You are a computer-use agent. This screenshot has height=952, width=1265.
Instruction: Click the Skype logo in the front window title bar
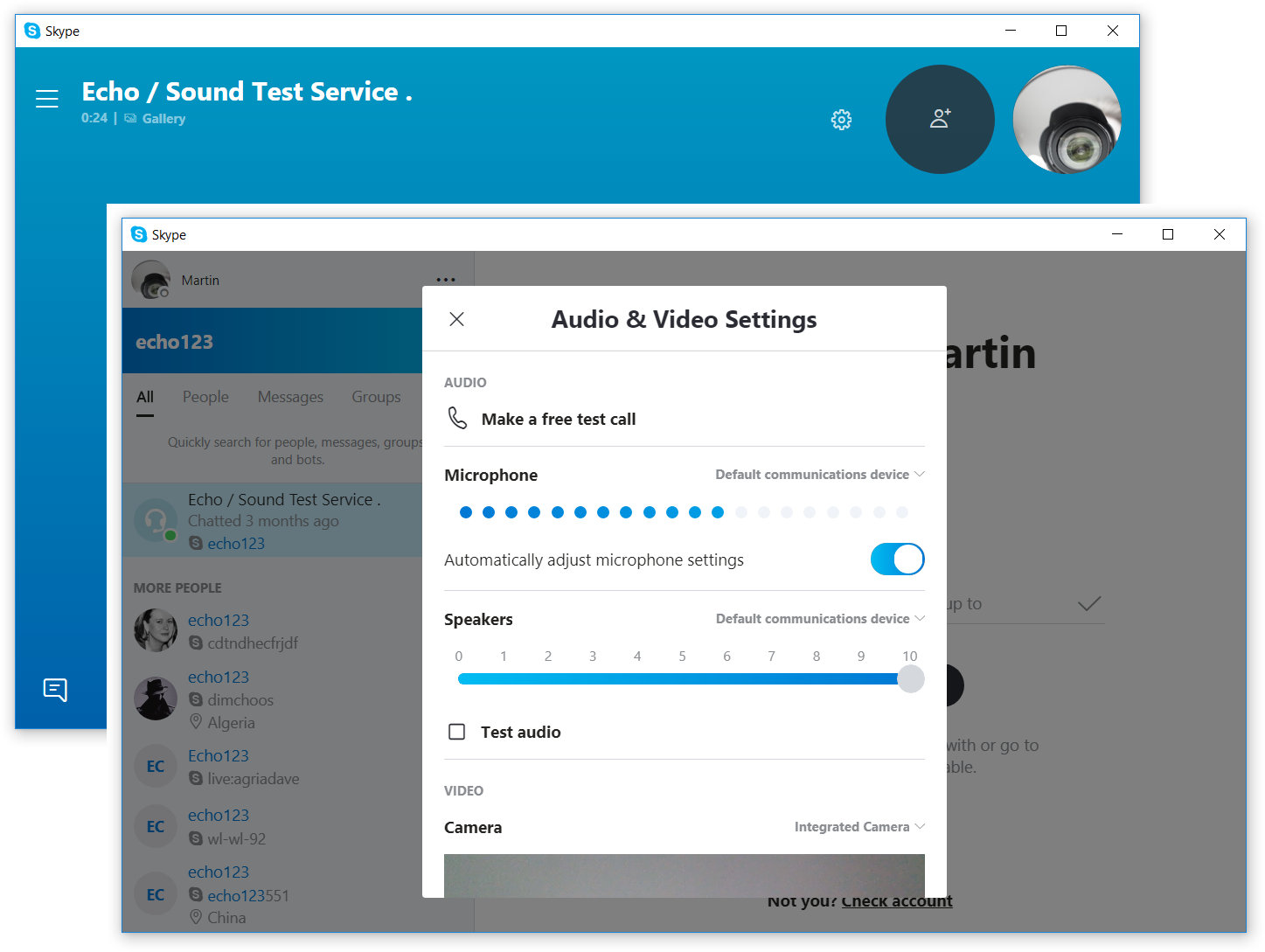pyautogui.click(x=139, y=234)
